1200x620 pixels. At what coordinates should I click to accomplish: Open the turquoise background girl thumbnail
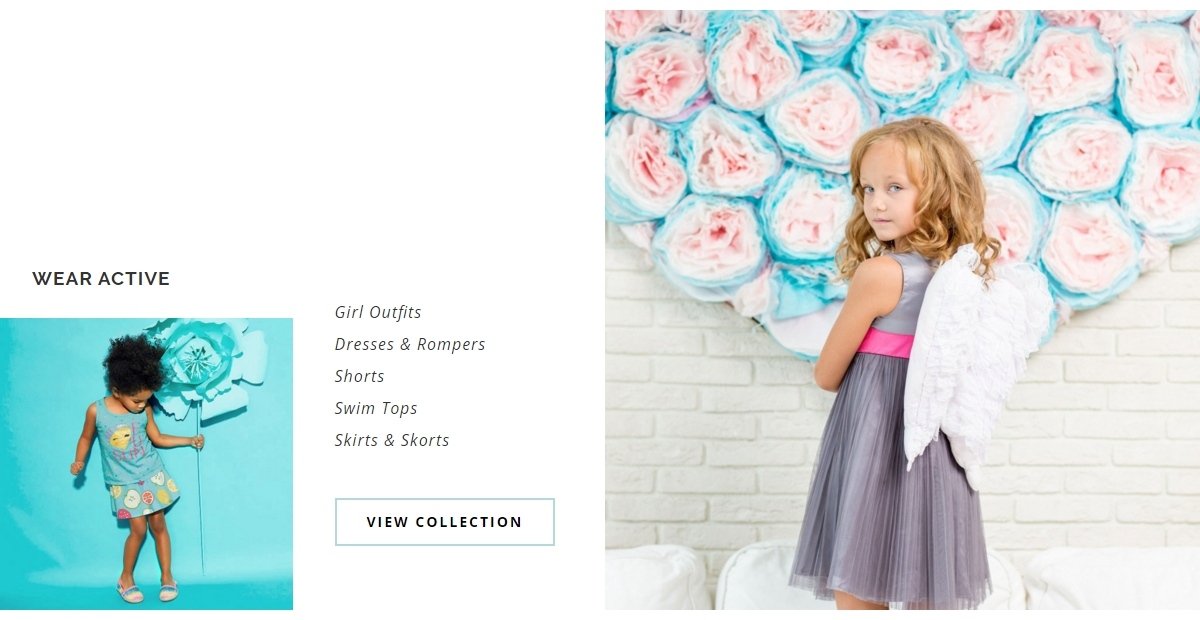[146, 464]
